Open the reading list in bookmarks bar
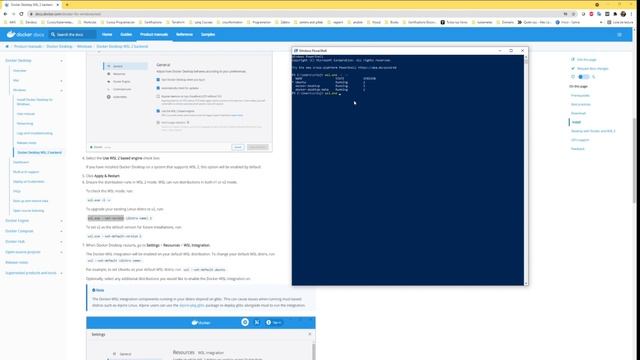640x360 pixels. coord(620,22)
